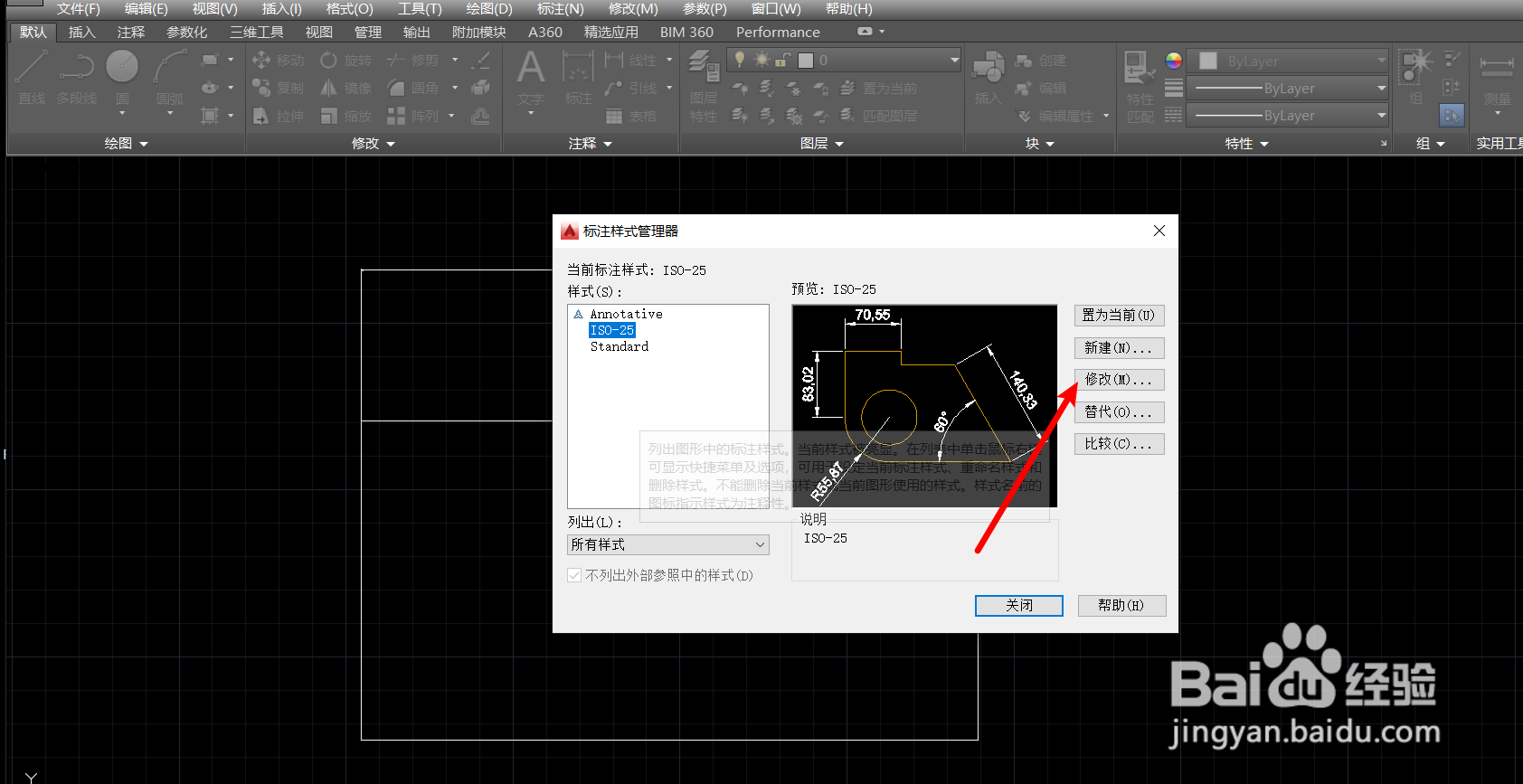This screenshot has width=1523, height=784.
Task: Click the Create block (创建) icon
Action: [1024, 61]
